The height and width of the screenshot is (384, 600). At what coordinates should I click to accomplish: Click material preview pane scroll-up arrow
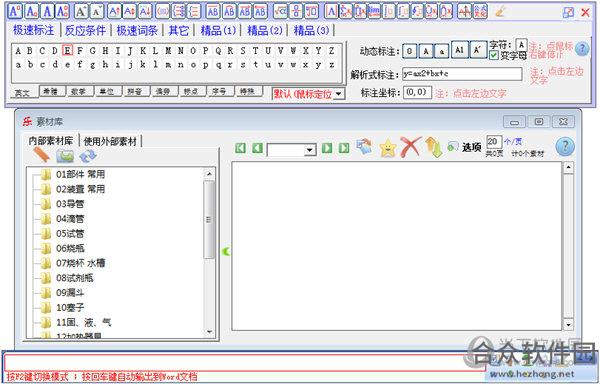click(568, 168)
